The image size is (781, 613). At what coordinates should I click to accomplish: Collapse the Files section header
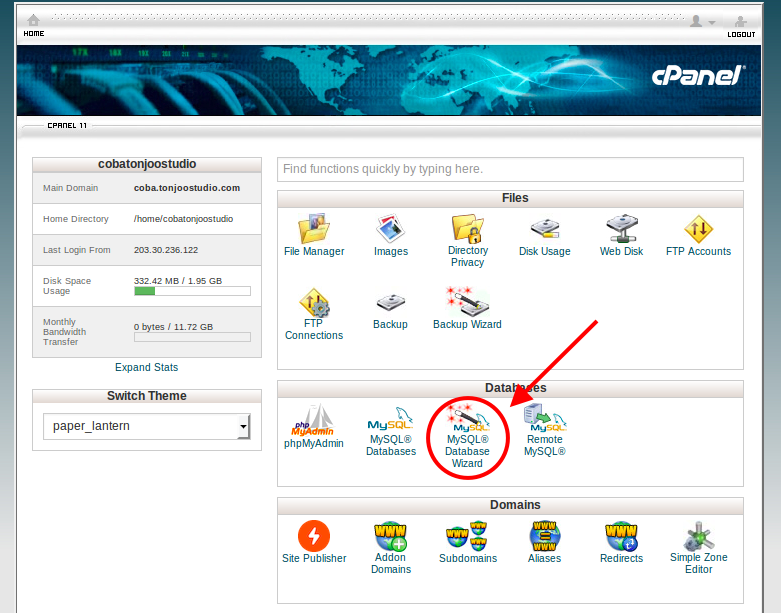pos(510,198)
